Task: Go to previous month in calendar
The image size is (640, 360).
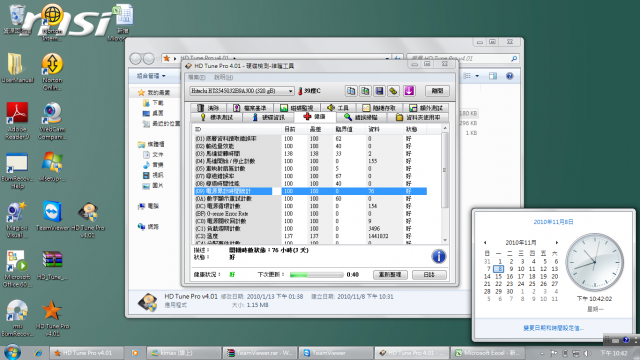Action: (485, 242)
